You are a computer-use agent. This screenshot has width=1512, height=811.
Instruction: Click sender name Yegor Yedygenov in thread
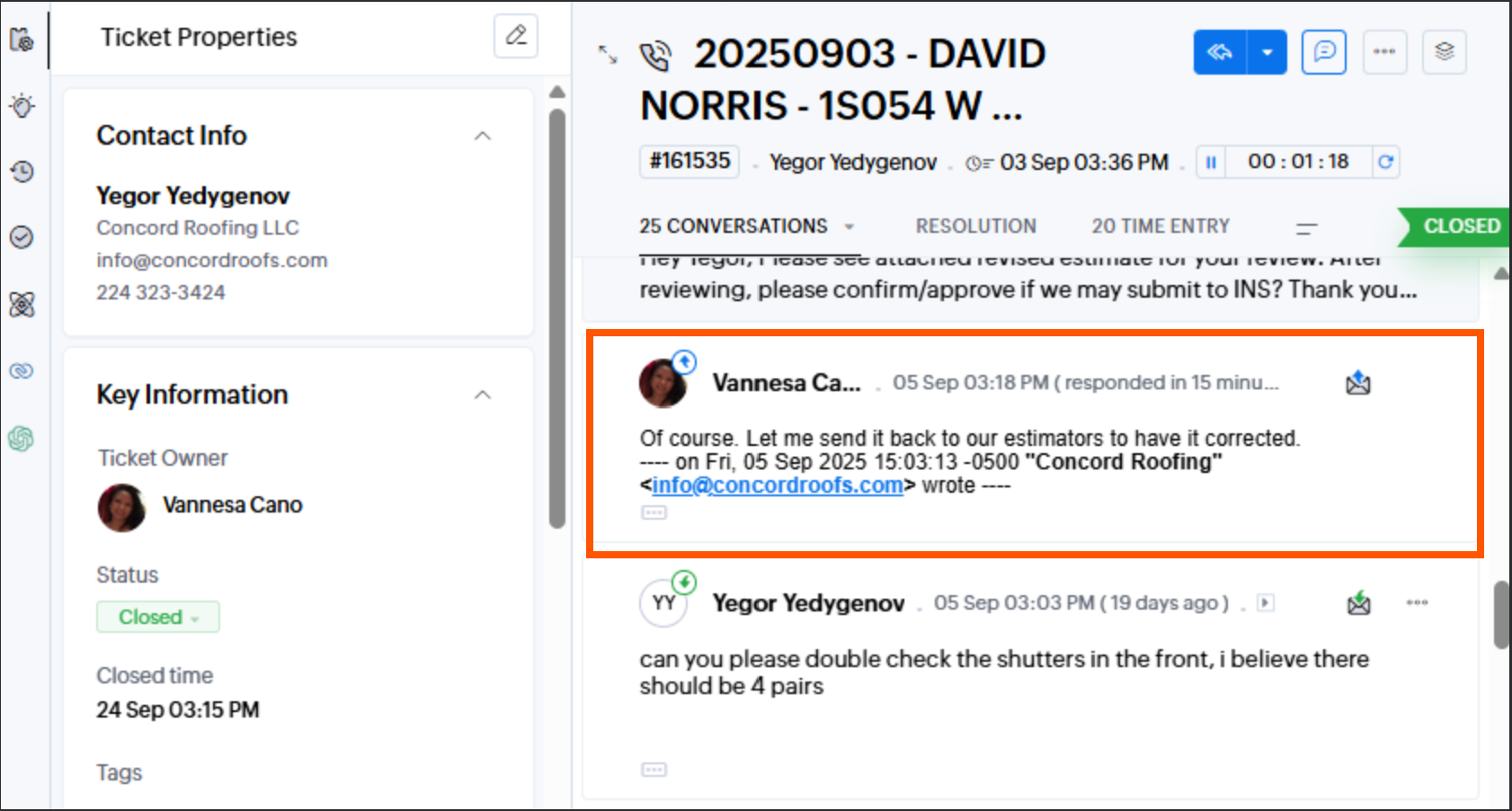pyautogui.click(x=808, y=603)
